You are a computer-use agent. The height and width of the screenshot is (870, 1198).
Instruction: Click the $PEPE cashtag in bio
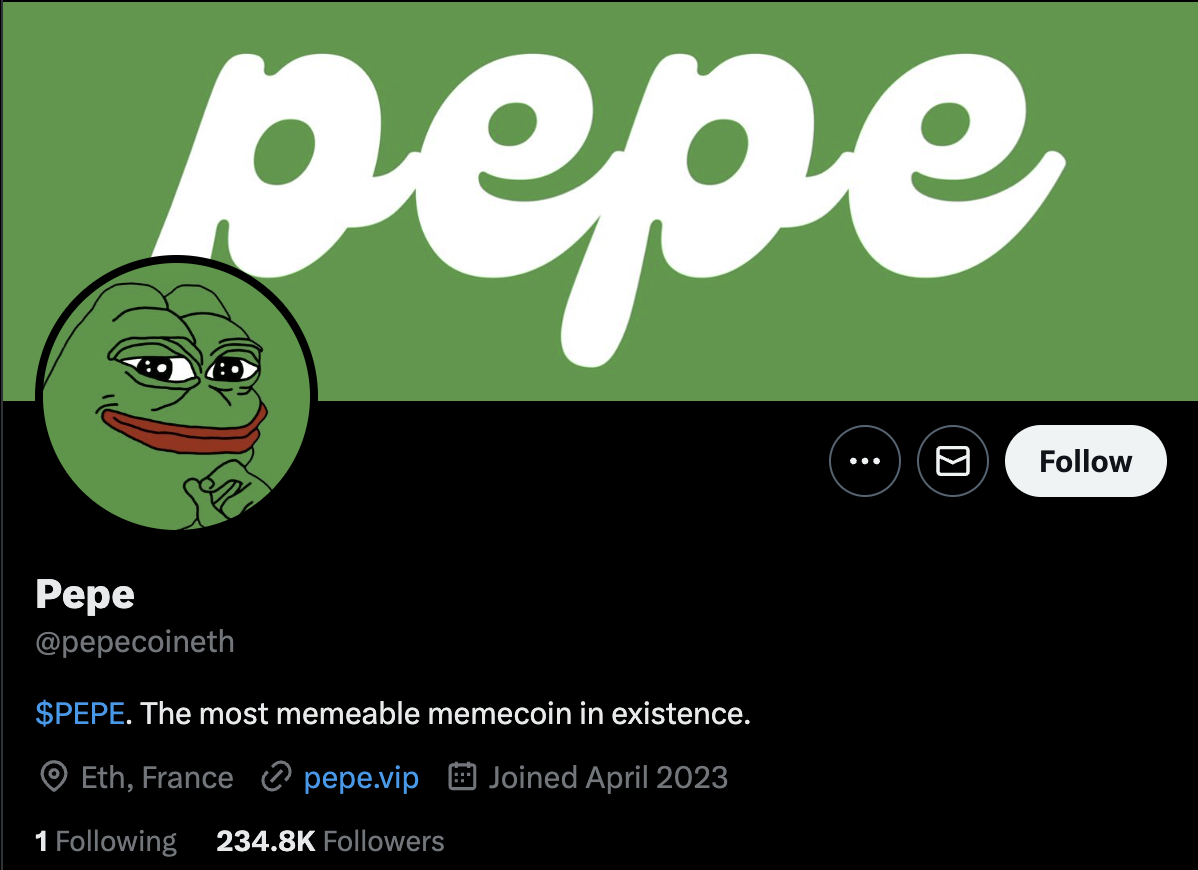click(80, 713)
